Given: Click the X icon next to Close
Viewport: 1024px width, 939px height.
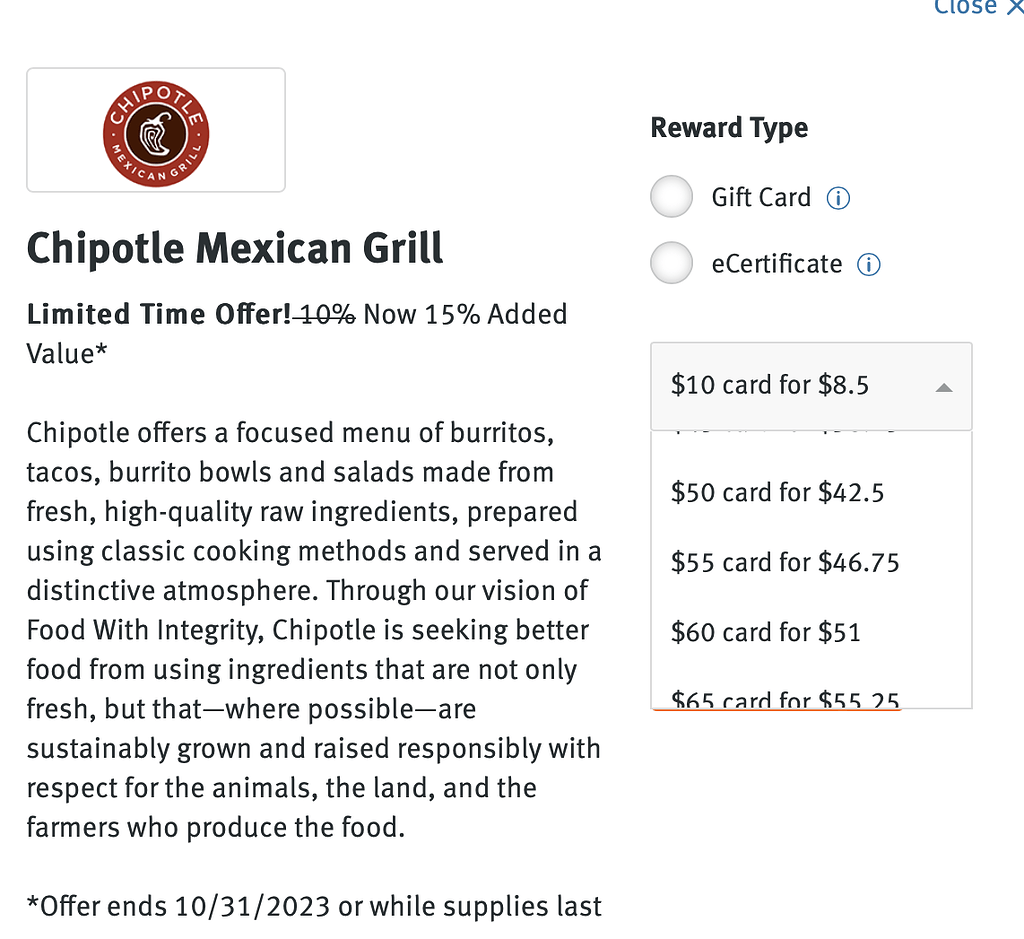Looking at the screenshot, I should pos(1013,8).
